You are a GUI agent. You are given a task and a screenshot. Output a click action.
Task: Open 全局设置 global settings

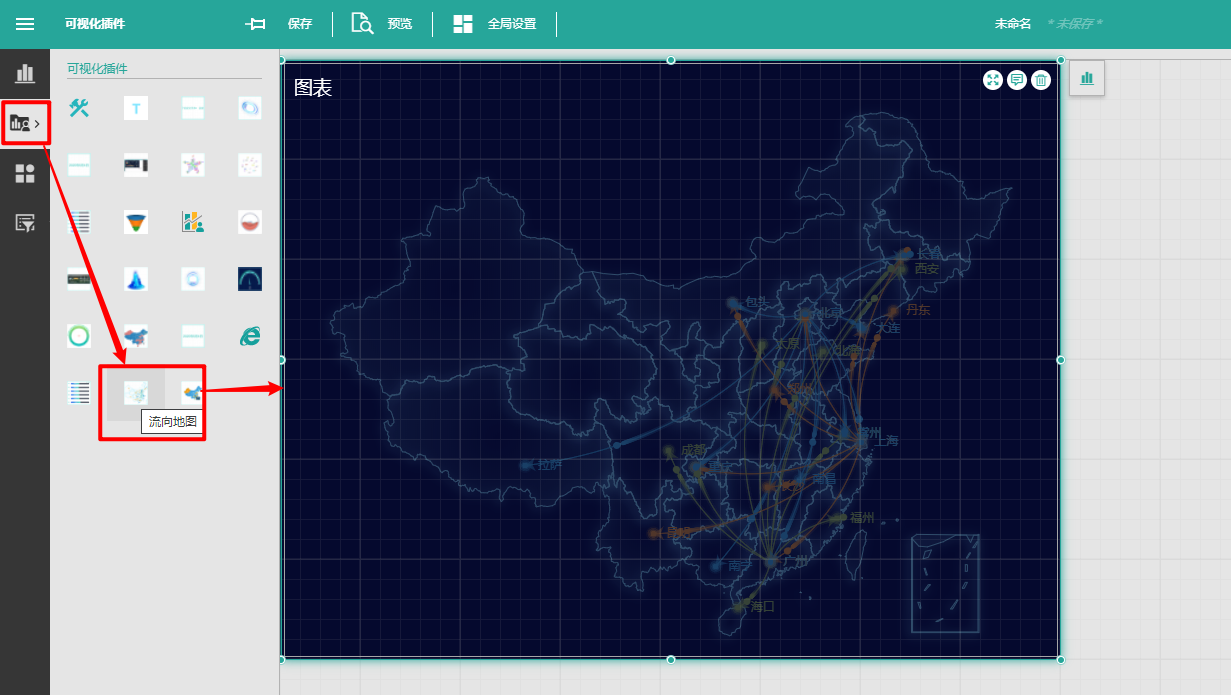pyautogui.click(x=495, y=24)
